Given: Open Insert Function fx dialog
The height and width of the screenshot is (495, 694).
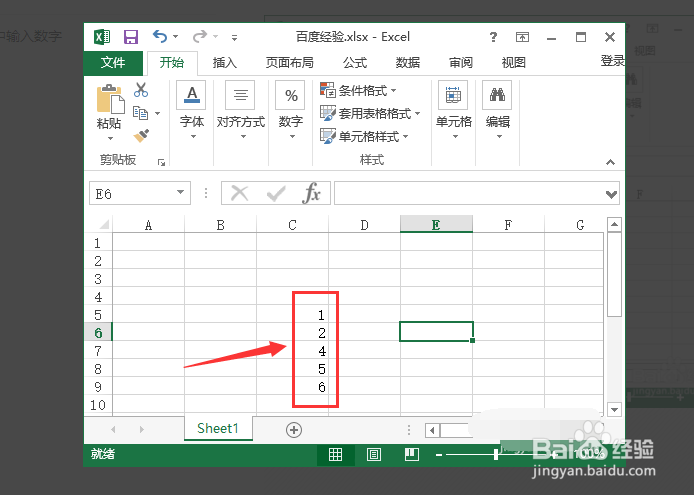Looking at the screenshot, I should (312, 193).
